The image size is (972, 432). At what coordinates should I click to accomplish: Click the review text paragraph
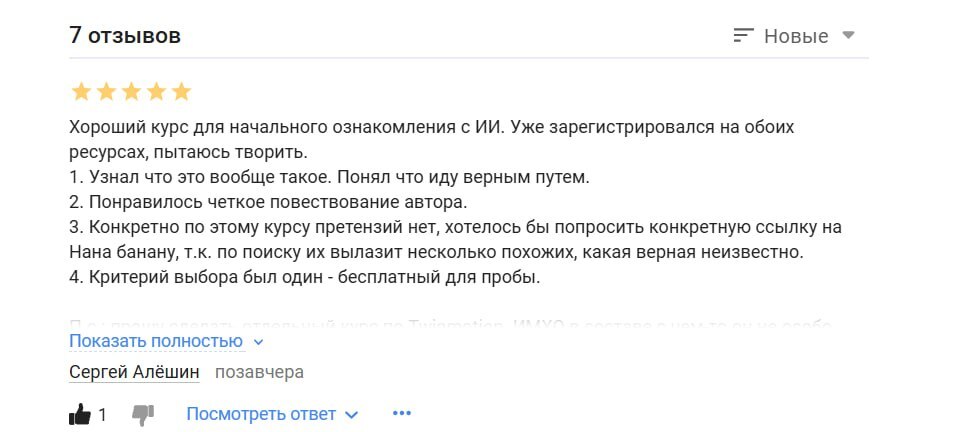[456, 202]
